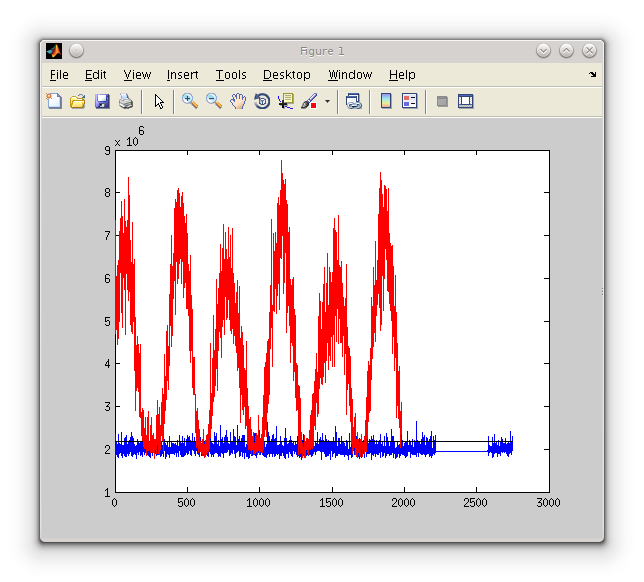Select the Zoom In magnifier tool
644x582 pixels.
pyautogui.click(x=189, y=101)
